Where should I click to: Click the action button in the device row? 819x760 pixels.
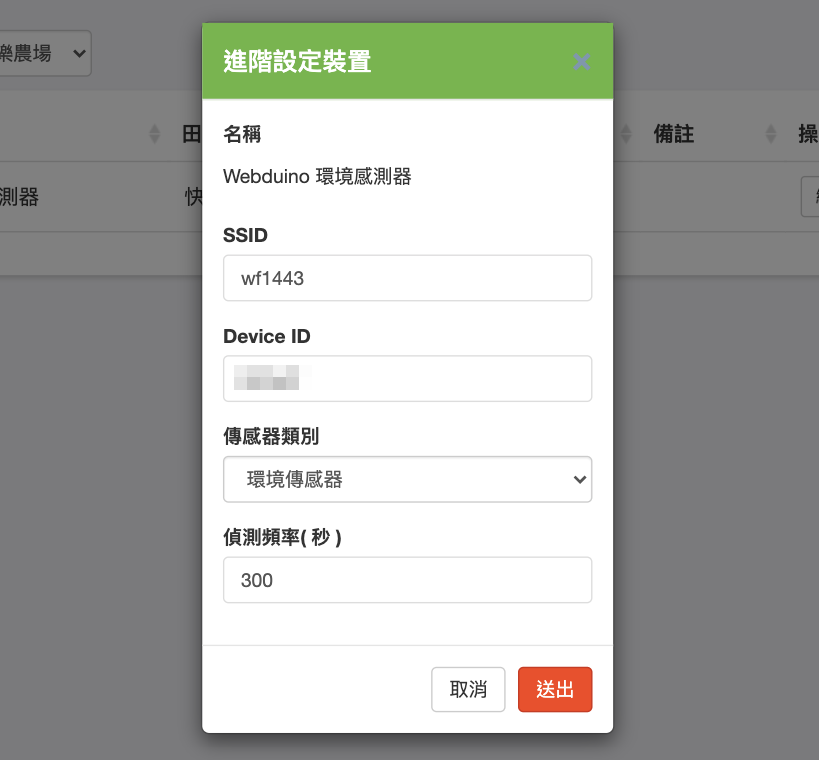[x=812, y=197]
